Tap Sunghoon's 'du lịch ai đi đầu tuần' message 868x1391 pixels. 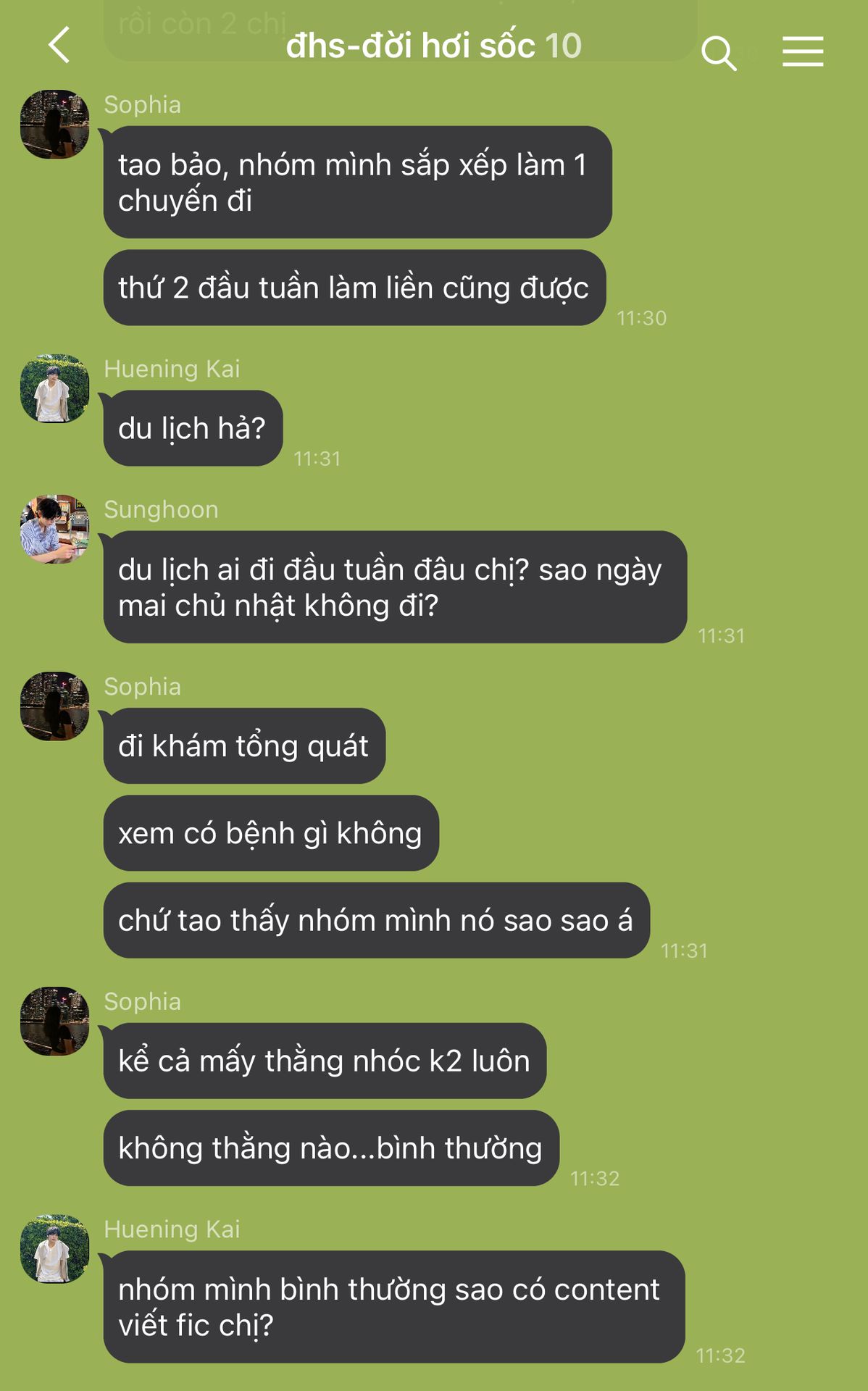[395, 587]
